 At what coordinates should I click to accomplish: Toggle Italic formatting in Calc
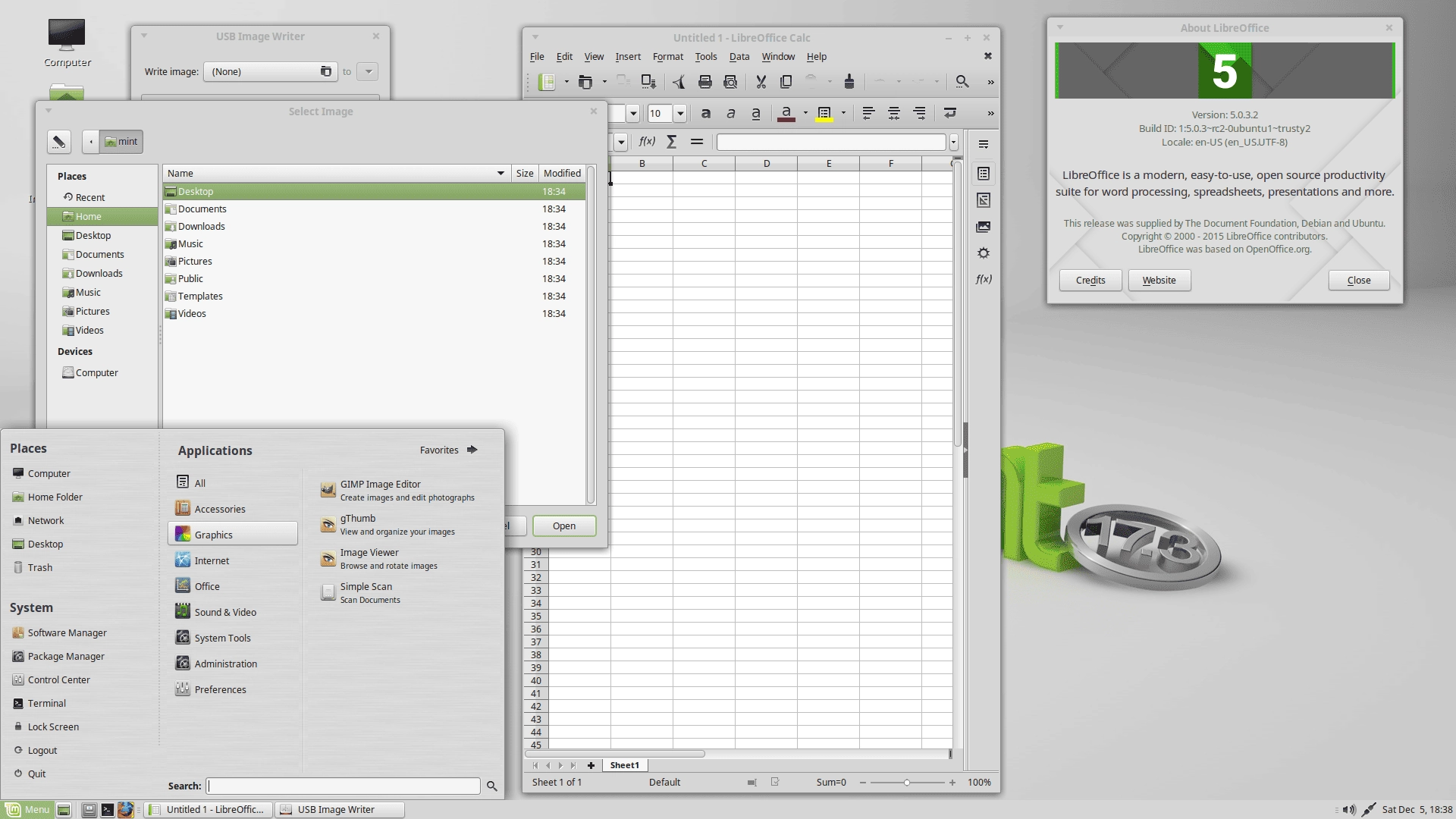click(730, 113)
